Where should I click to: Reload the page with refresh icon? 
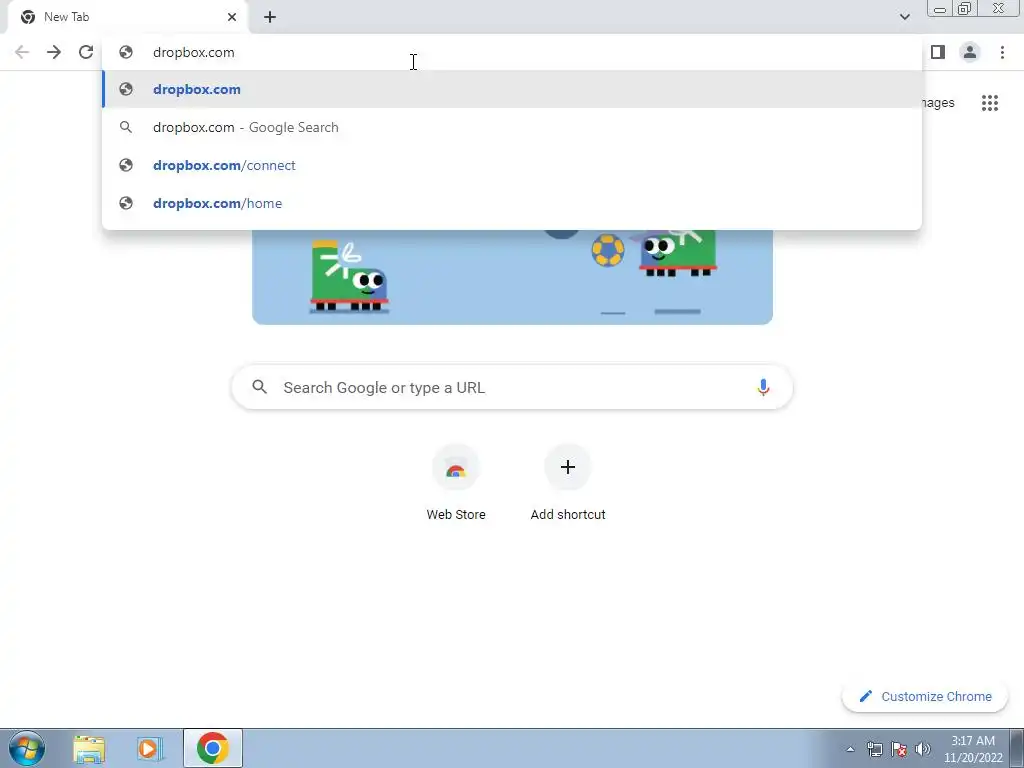[86, 52]
